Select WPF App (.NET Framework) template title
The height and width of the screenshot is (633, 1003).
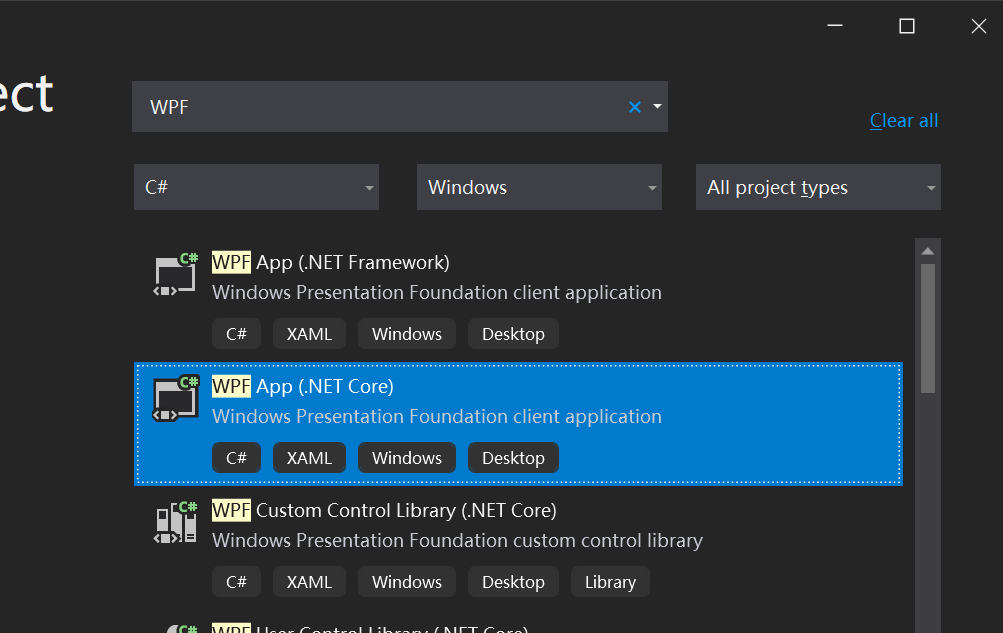pos(331,263)
